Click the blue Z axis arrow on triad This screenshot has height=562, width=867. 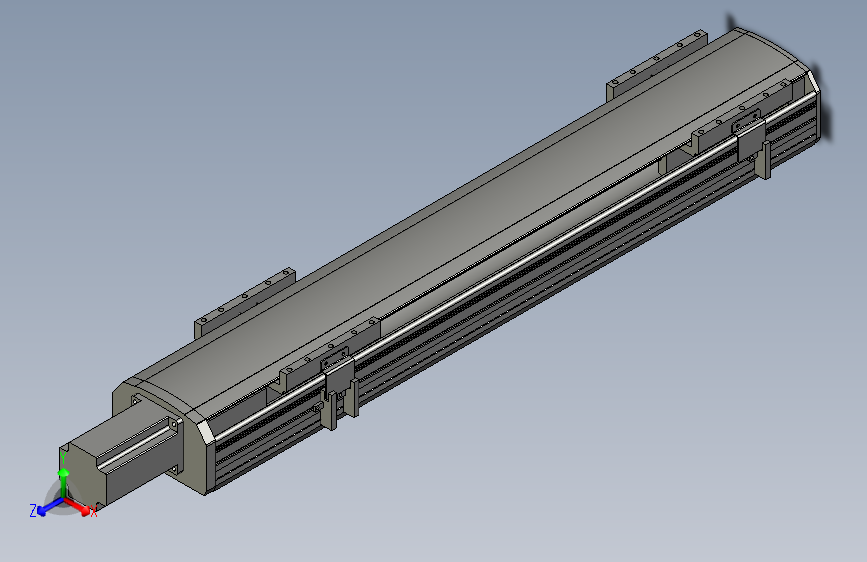click(x=49, y=507)
